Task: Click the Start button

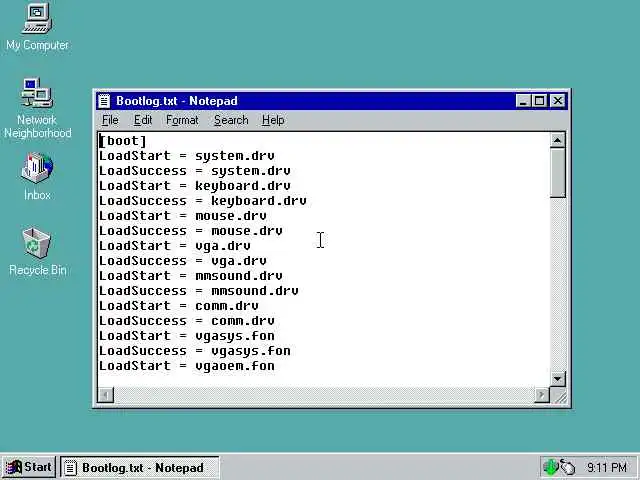Action: pyautogui.click(x=29, y=467)
